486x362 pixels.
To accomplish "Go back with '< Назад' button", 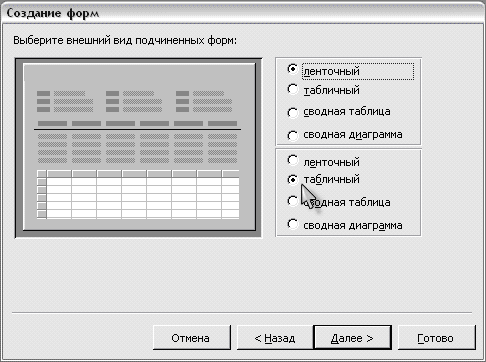I will tap(275, 338).
